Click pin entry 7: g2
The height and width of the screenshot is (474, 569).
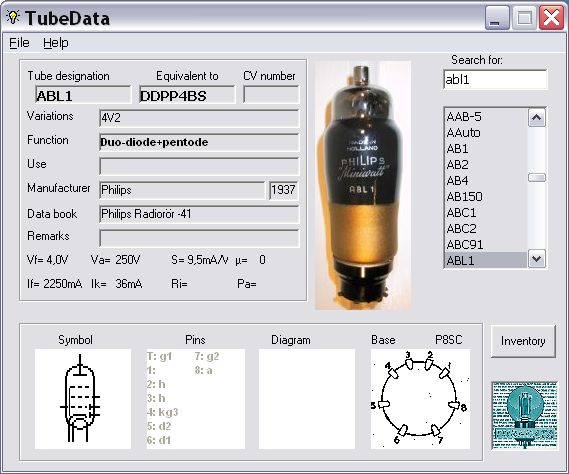coord(207,356)
